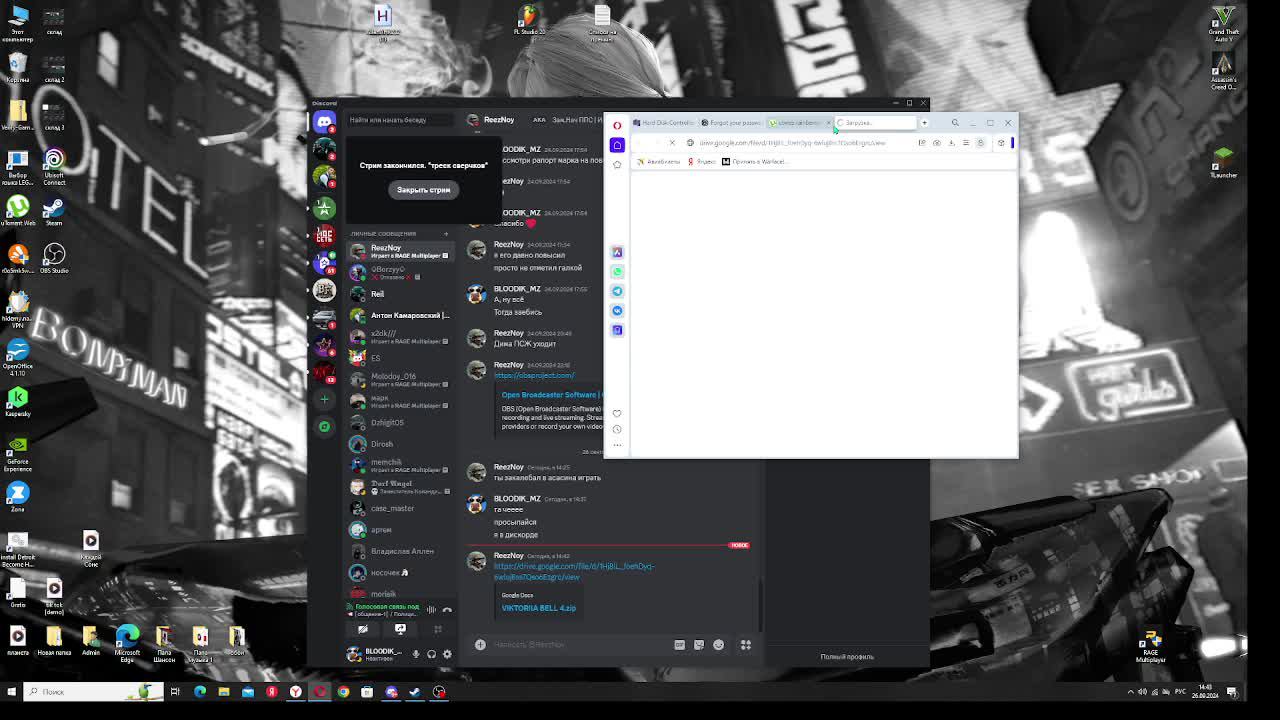Open Windows Task View button
This screenshot has height=720, width=1280.
[x=175, y=692]
